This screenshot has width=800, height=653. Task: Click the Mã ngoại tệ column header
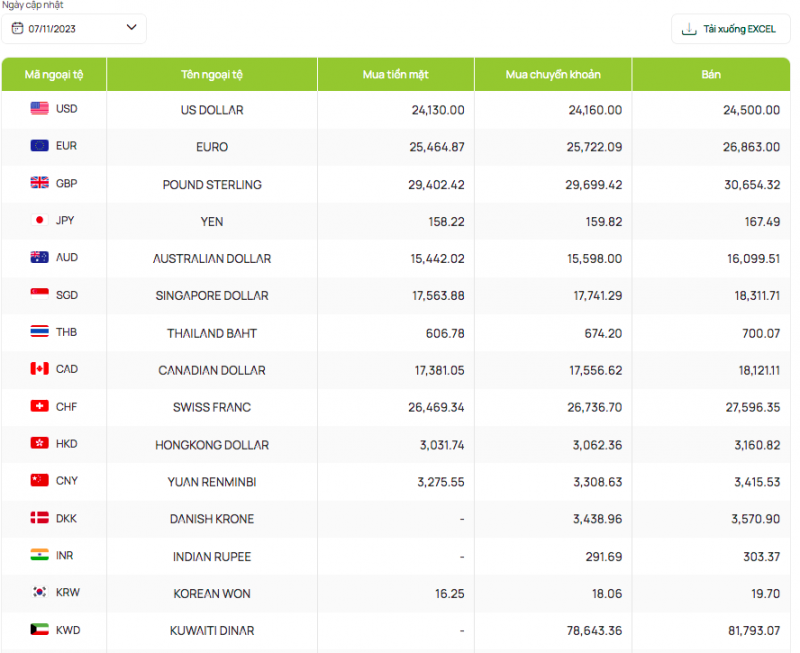(54, 75)
